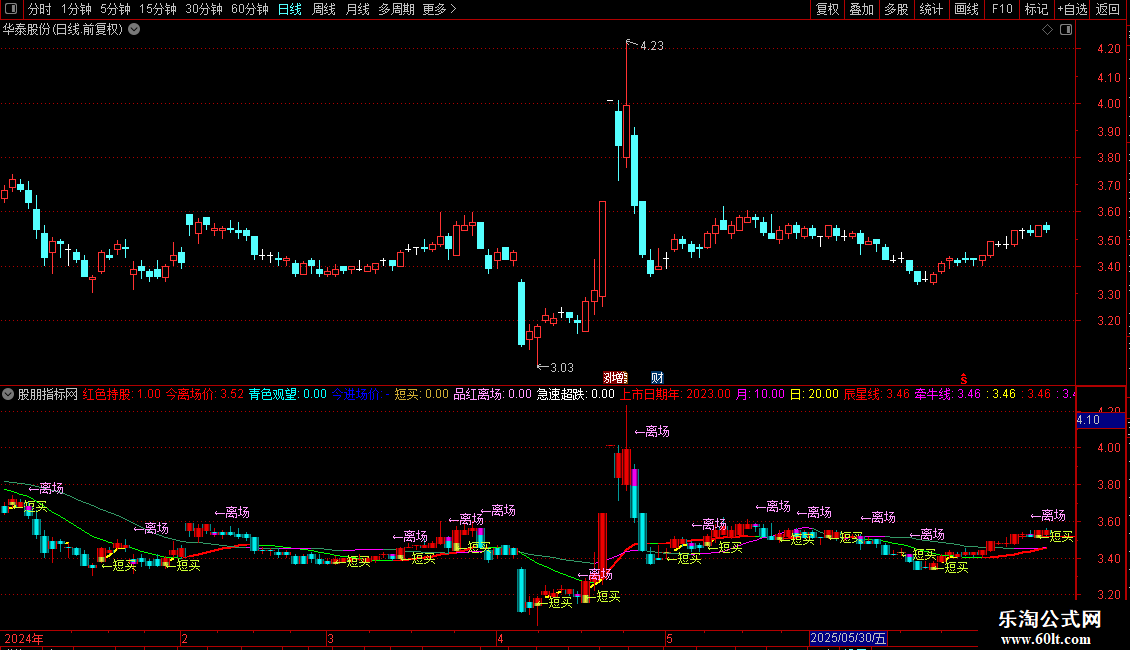Activate the 画线 drawing tools

(966, 9)
